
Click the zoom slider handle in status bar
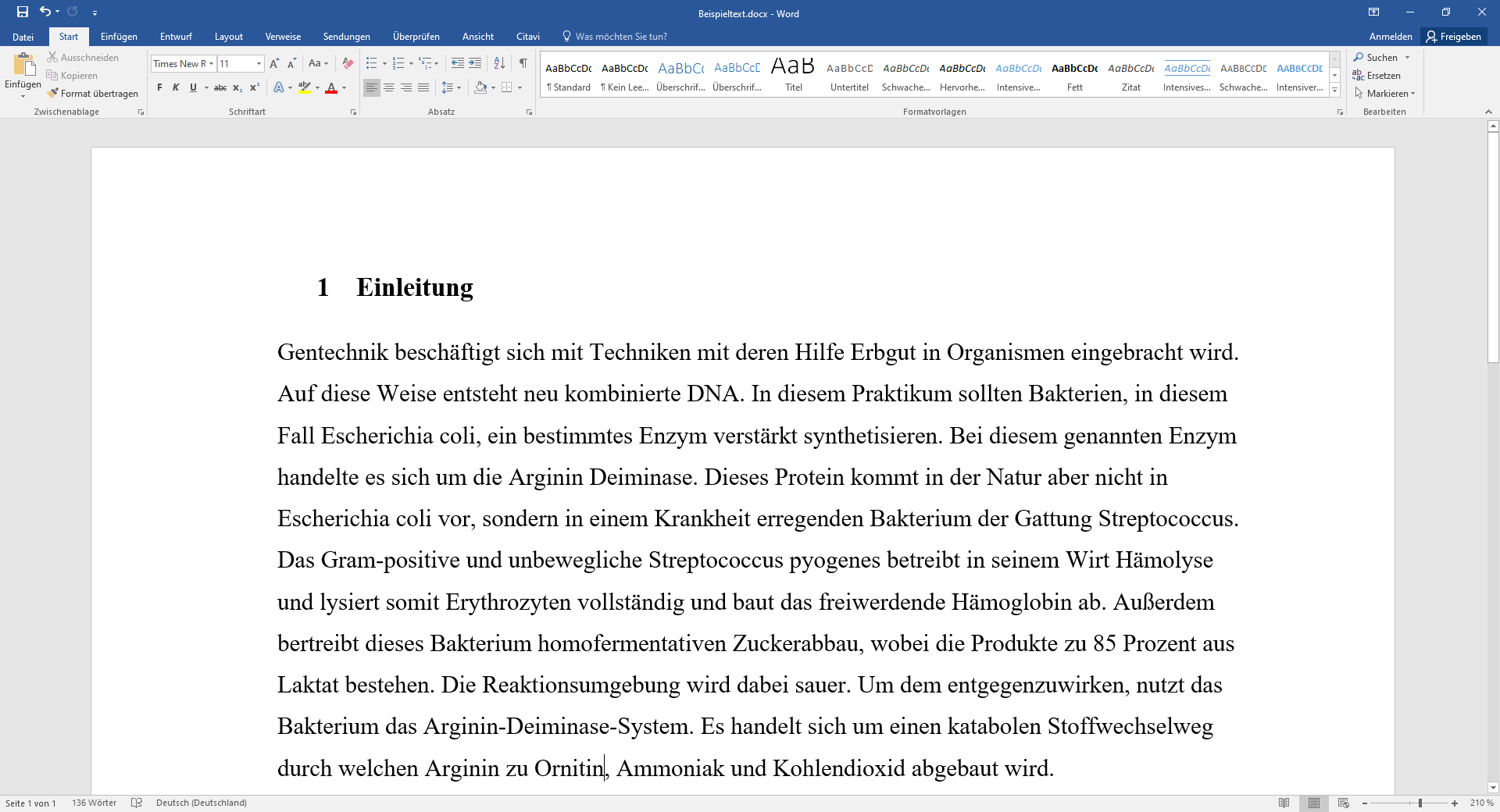[x=1420, y=803]
